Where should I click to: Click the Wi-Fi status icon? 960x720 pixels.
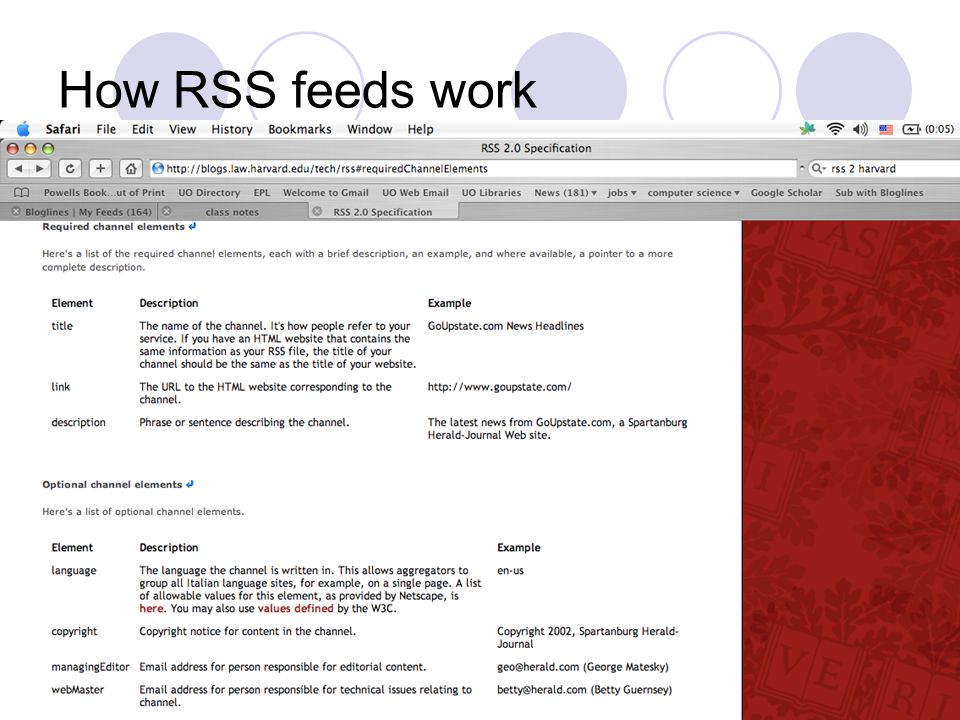coord(835,129)
